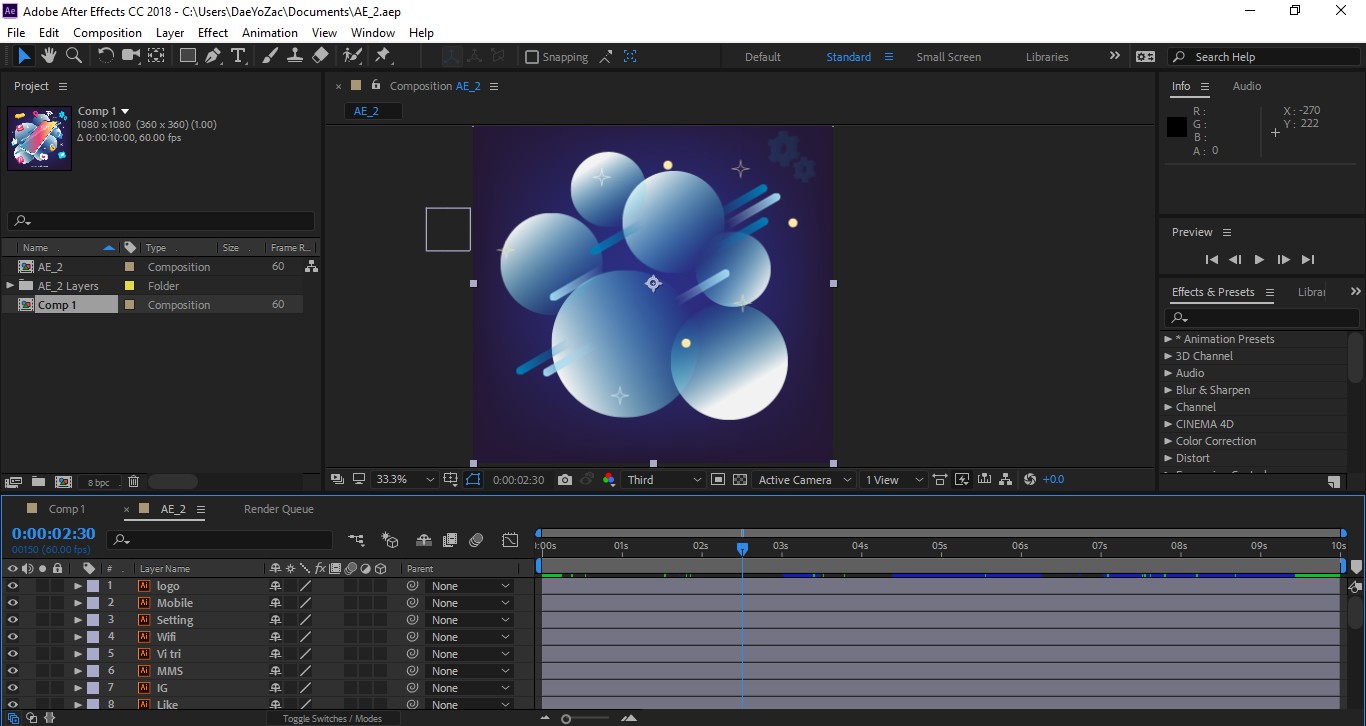Click the timeline zoom slider
This screenshot has height=726, width=1366.
(x=566, y=718)
